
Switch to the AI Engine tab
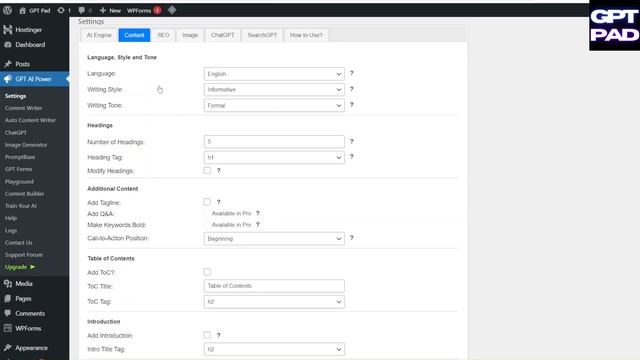tap(99, 35)
